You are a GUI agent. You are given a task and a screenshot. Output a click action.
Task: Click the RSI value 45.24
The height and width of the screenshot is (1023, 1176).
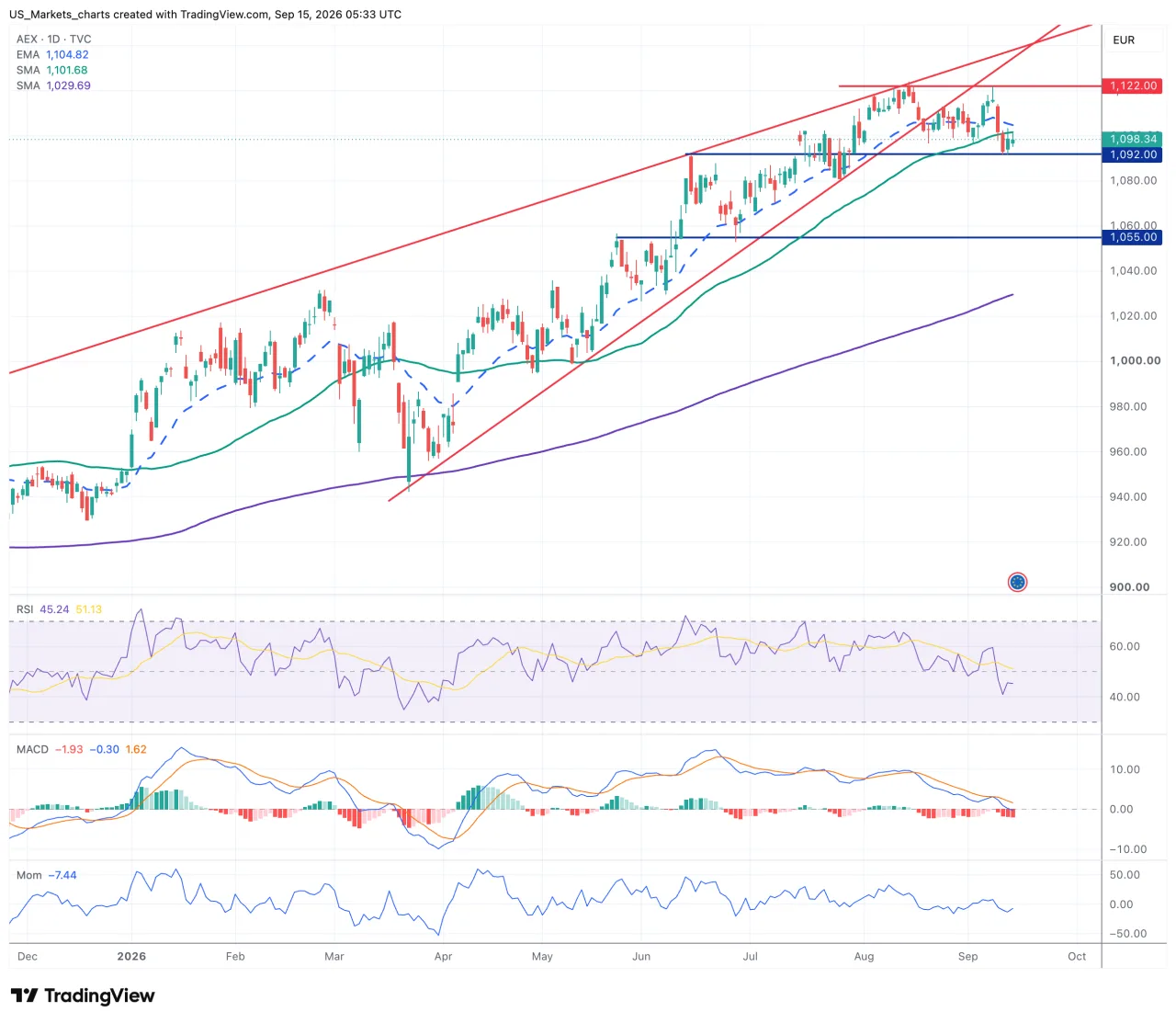coord(54,609)
